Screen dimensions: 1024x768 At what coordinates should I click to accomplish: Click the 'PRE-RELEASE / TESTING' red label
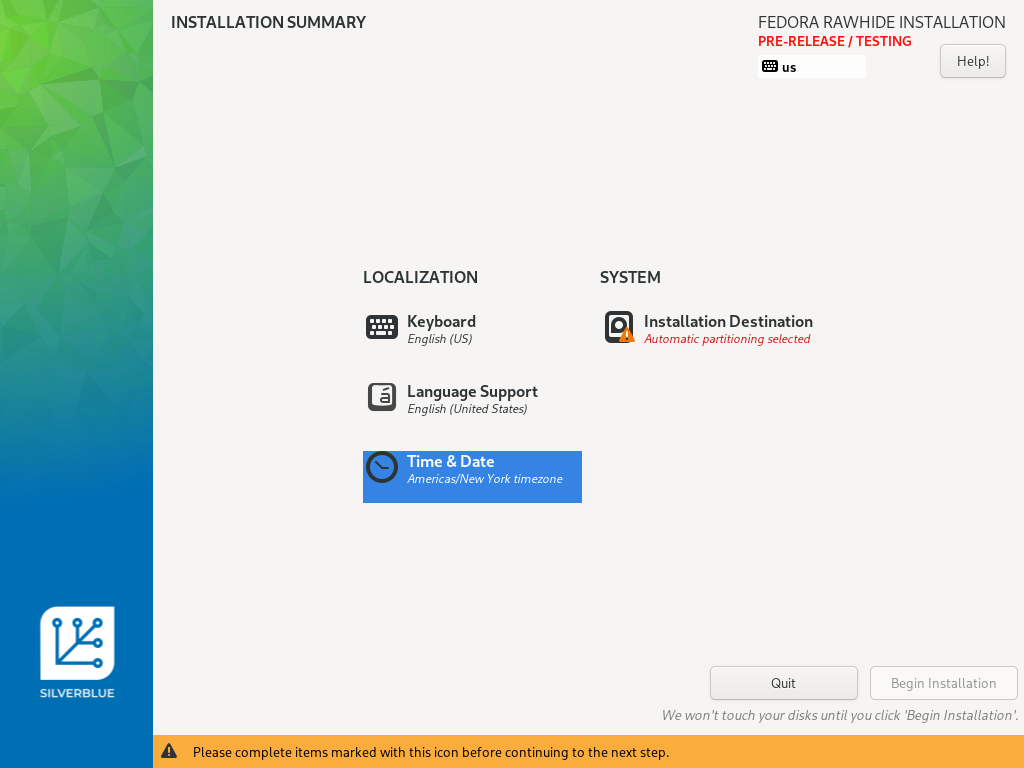tap(835, 41)
